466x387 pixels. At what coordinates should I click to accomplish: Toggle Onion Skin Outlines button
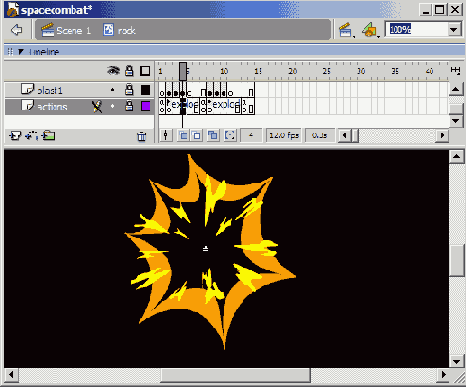tap(197, 135)
